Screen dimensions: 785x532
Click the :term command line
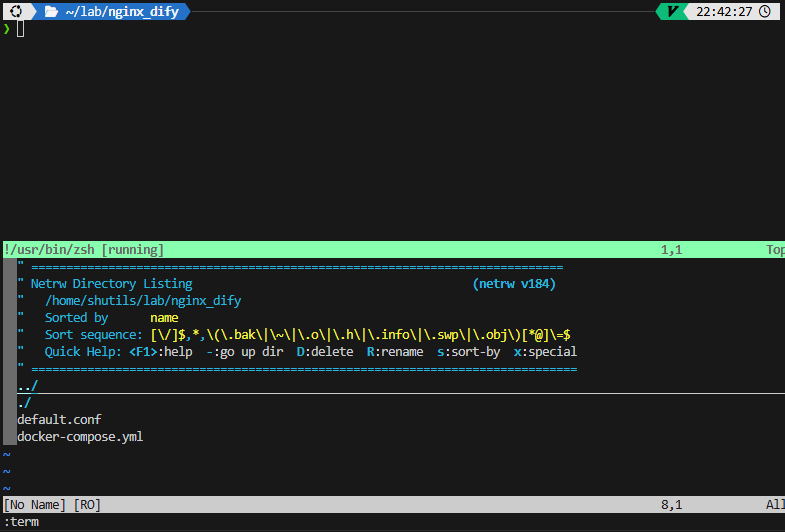[22, 522]
